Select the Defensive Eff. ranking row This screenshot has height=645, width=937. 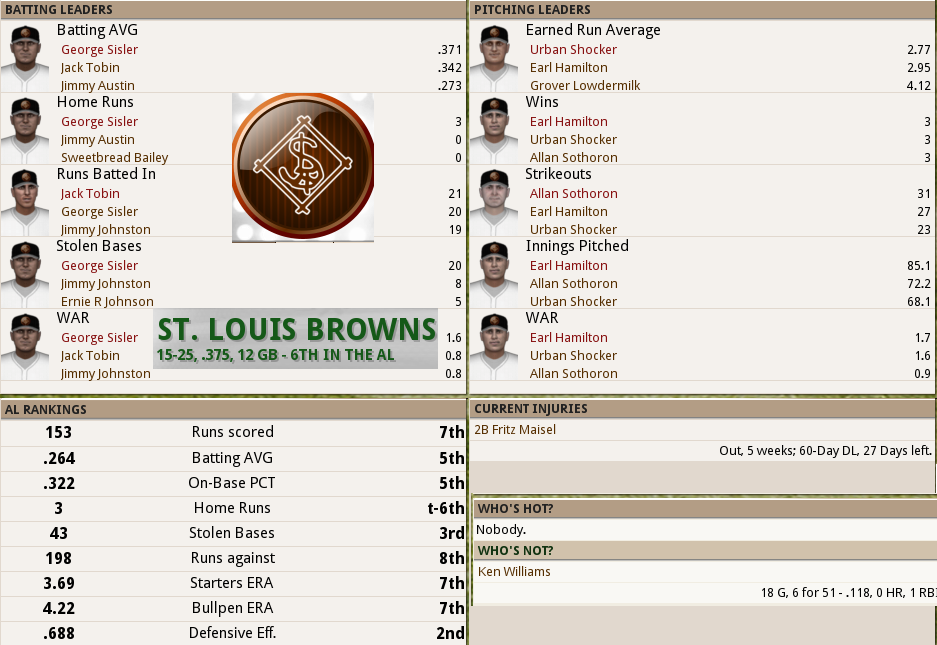233,633
